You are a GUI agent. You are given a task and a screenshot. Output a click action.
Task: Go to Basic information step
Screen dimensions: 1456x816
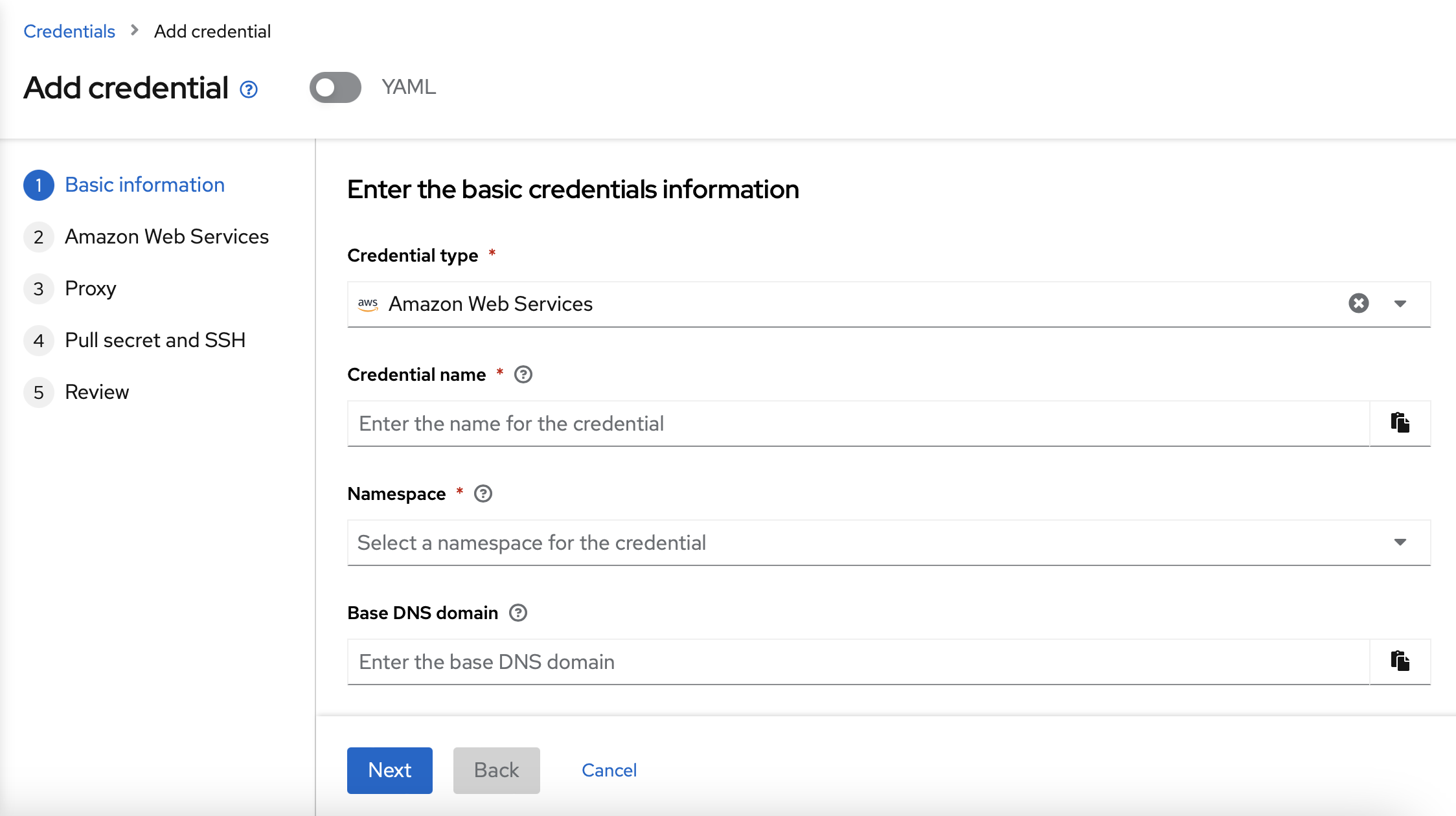[x=145, y=185]
